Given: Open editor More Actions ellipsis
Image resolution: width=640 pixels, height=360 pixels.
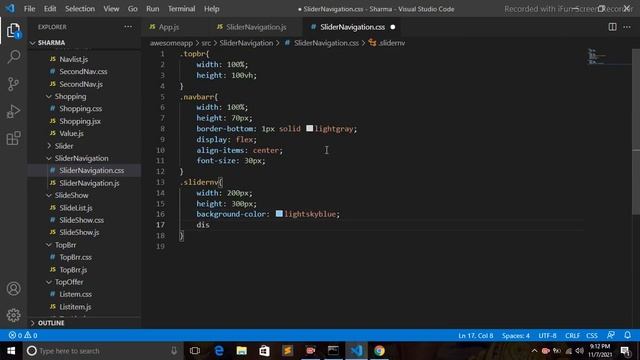Looking at the screenshot, I should [x=627, y=27].
